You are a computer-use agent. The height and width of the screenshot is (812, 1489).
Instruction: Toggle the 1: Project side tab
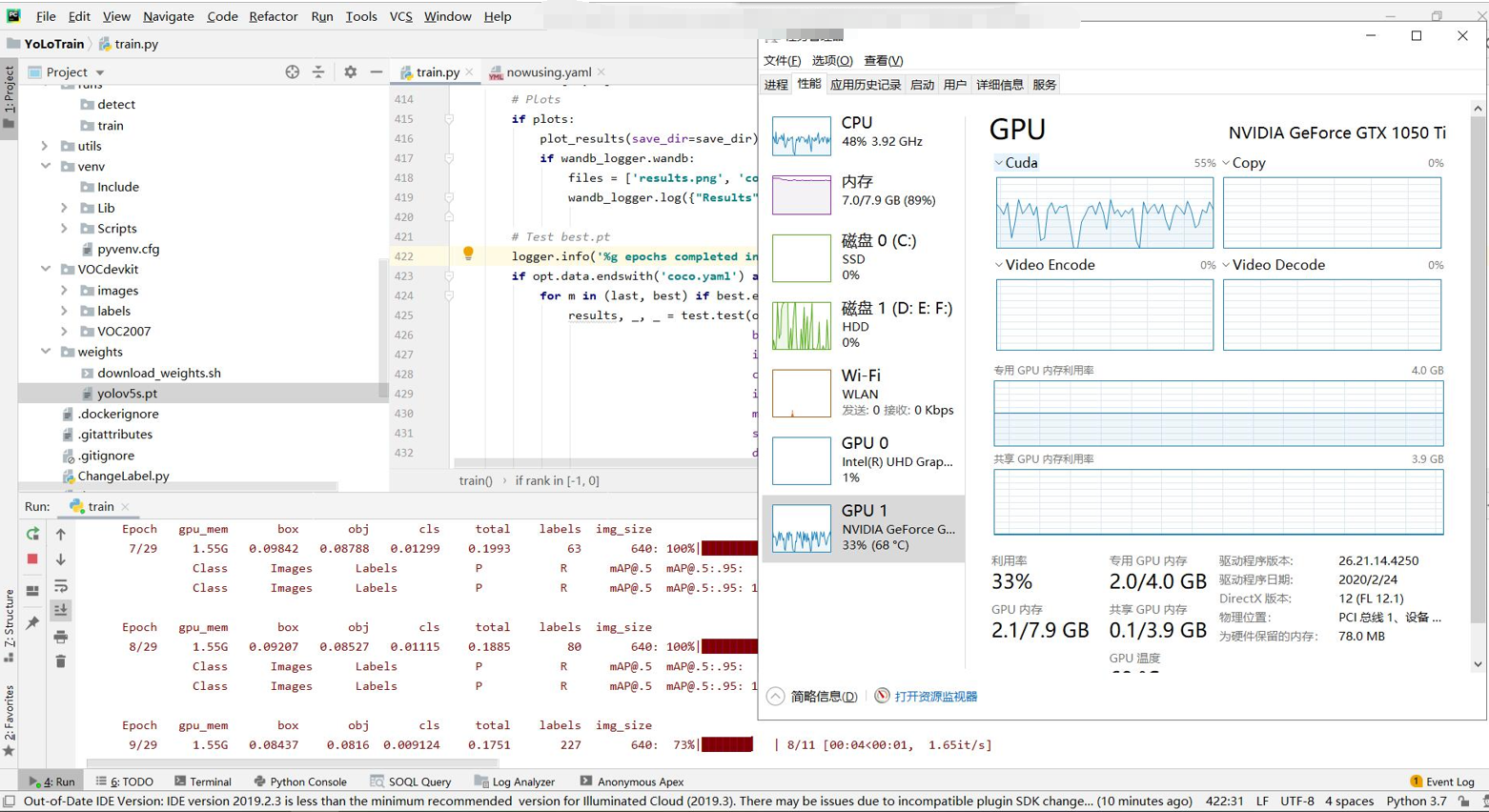[x=9, y=98]
